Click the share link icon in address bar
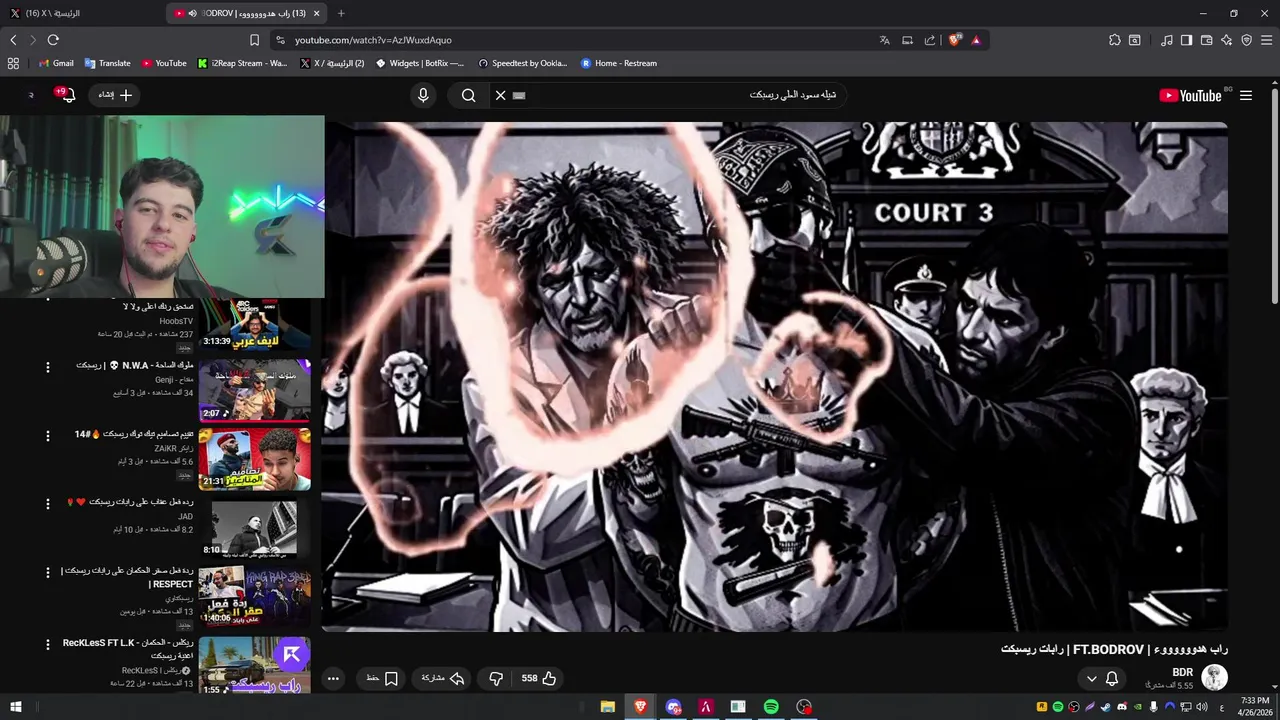Screen dimensions: 1280x720 tap(930, 40)
